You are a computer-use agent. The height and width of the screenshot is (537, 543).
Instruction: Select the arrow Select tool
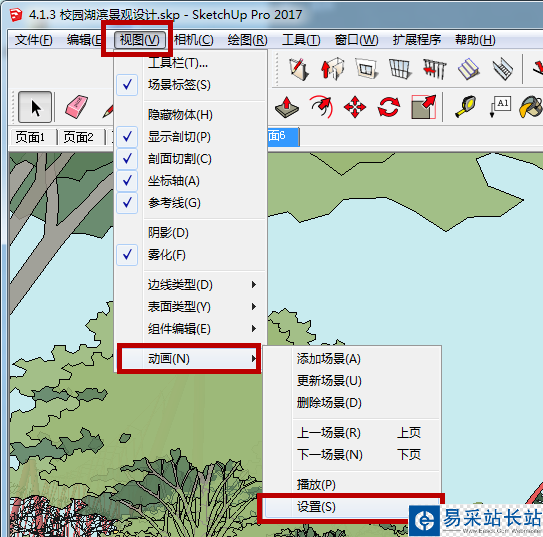(x=35, y=107)
